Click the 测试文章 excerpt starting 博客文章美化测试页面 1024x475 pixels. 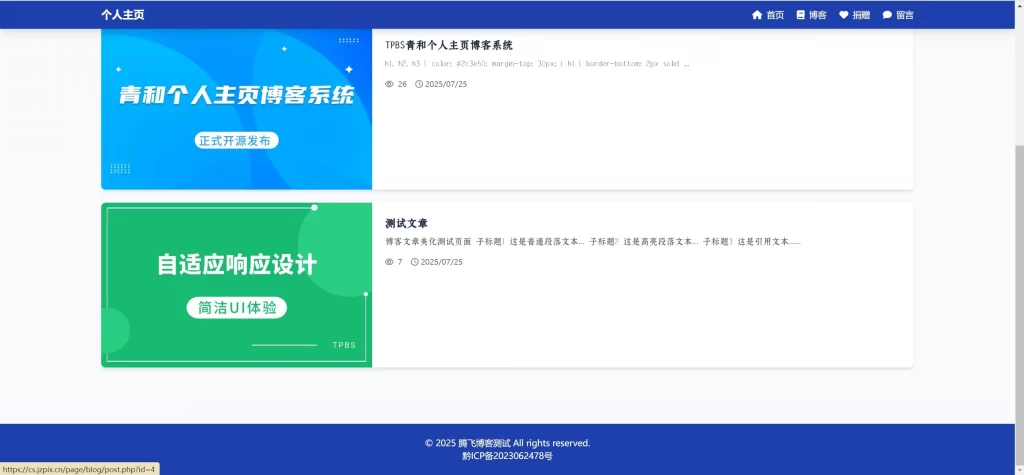[x=593, y=242]
